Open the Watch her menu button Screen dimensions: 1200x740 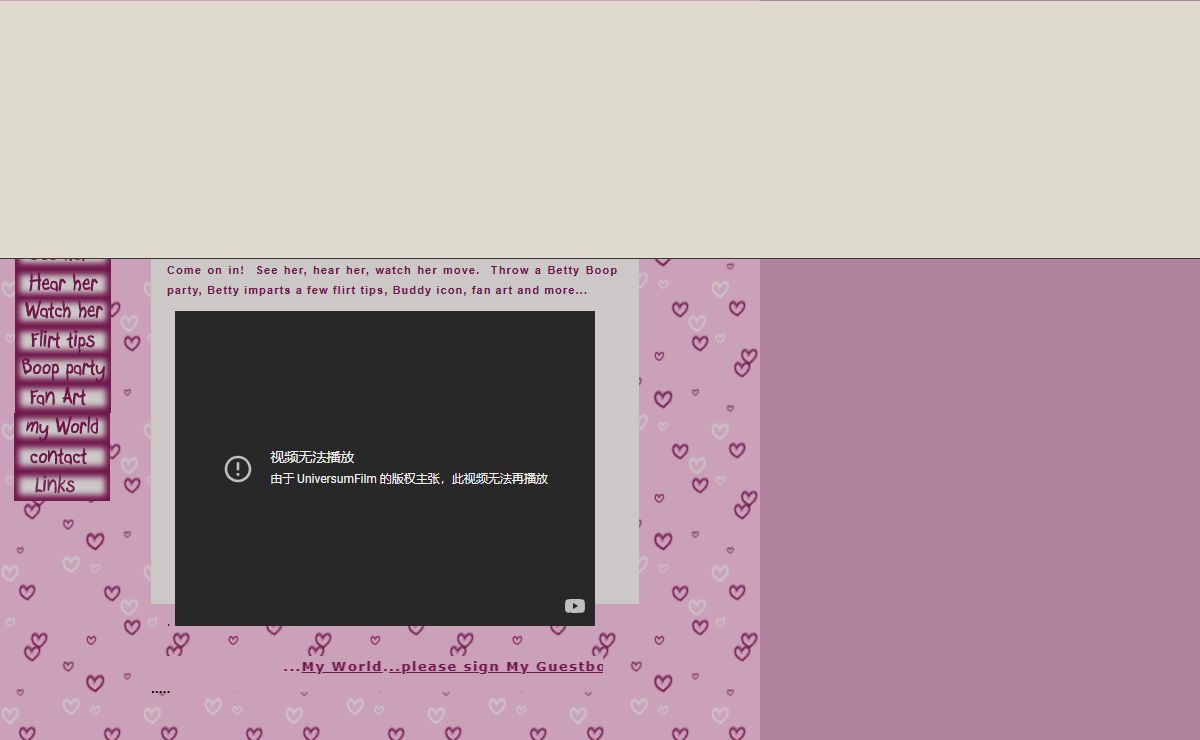coord(62,311)
